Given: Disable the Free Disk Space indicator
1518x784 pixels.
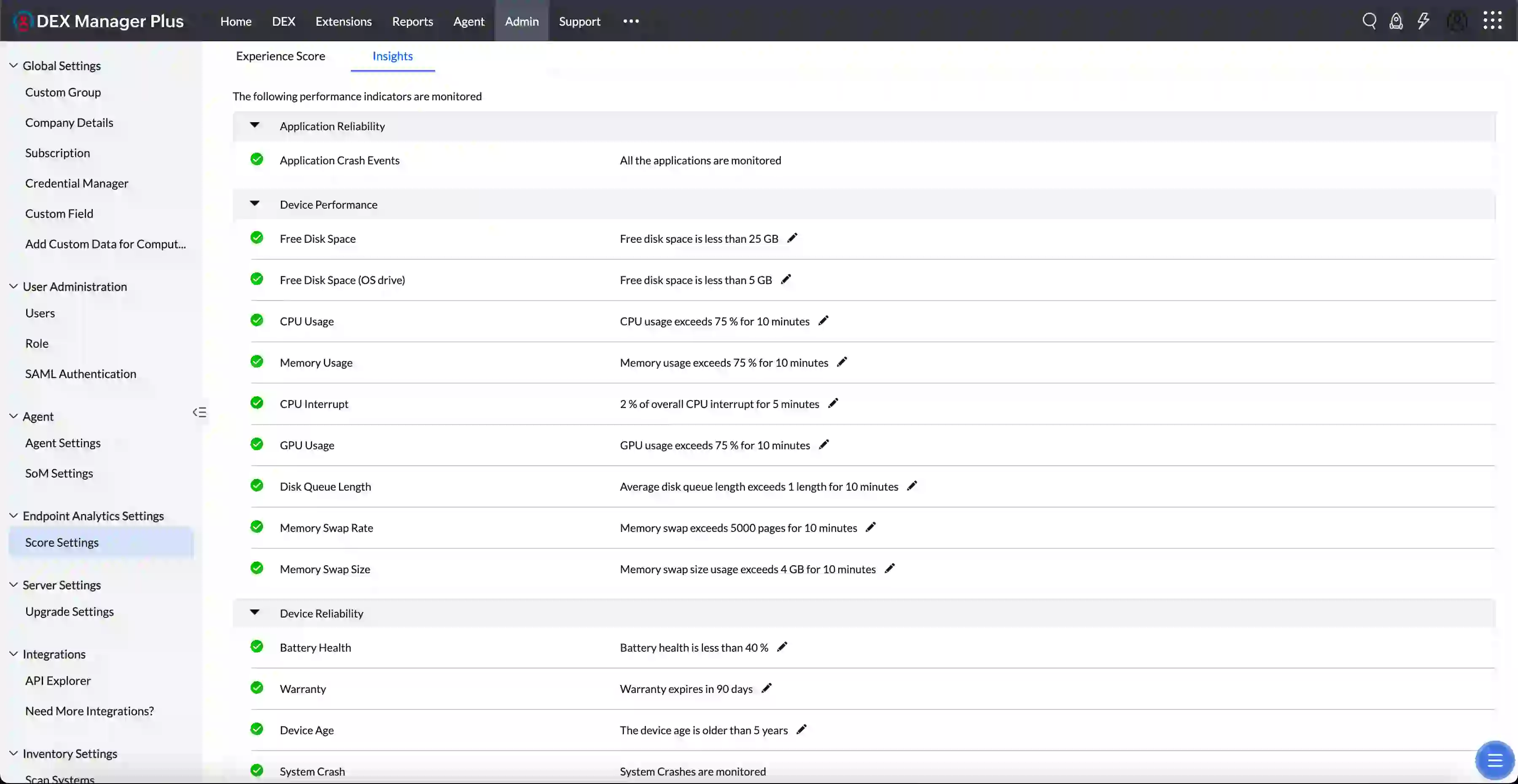Looking at the screenshot, I should 256,237.
